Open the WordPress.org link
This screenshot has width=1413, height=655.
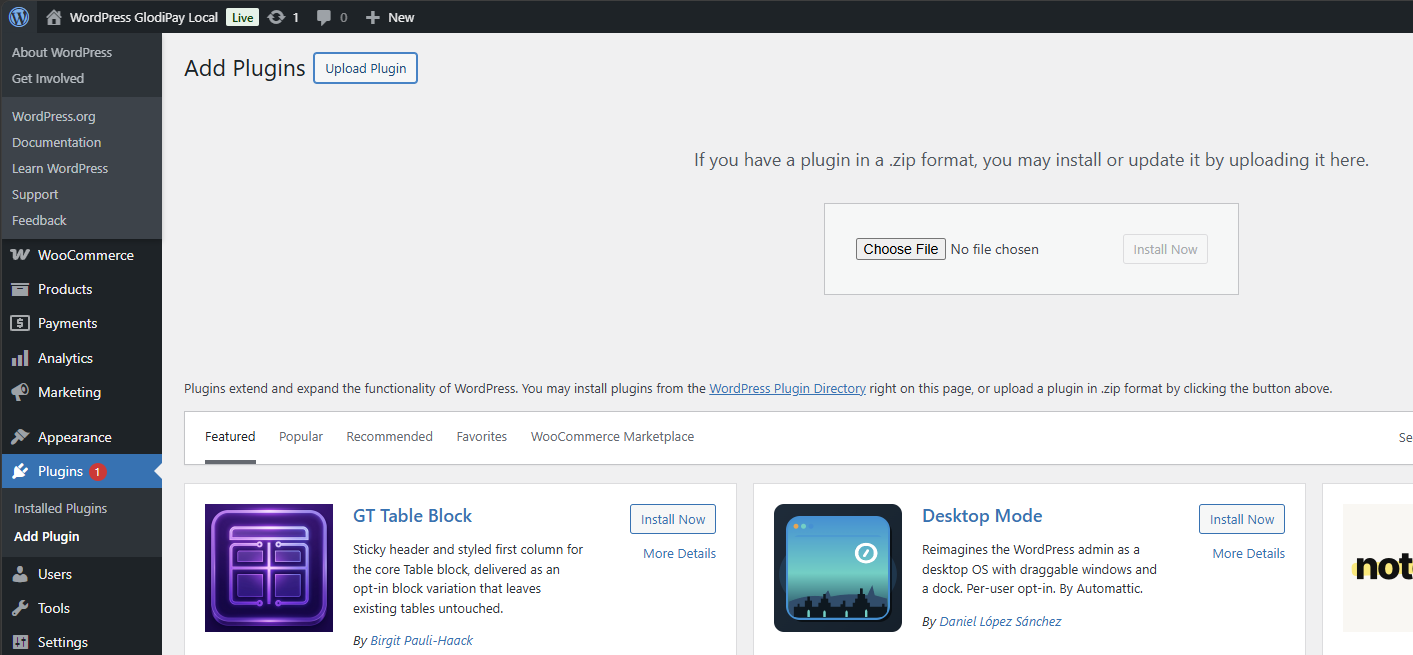click(54, 116)
